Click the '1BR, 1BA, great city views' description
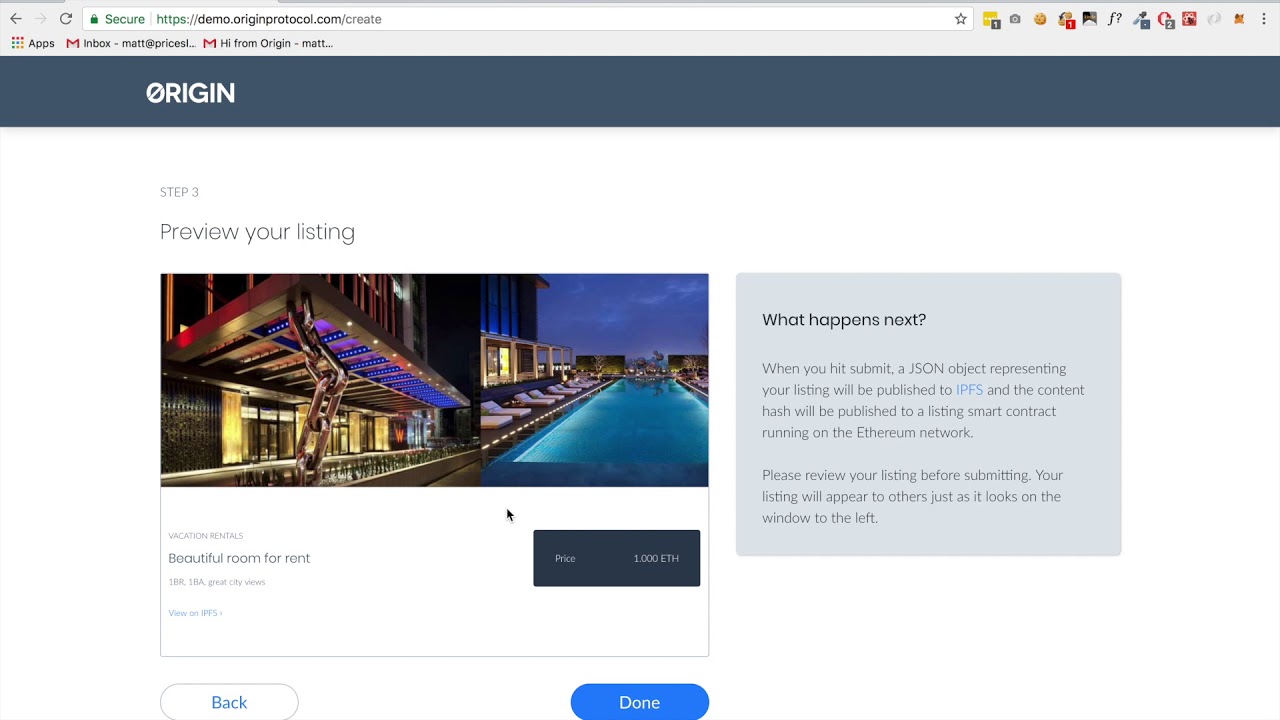1280x720 pixels. [x=217, y=582]
